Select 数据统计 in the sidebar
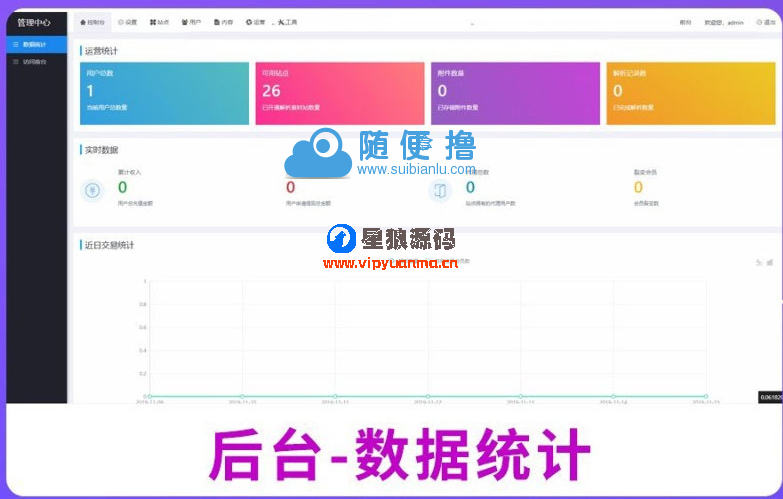 36,44
